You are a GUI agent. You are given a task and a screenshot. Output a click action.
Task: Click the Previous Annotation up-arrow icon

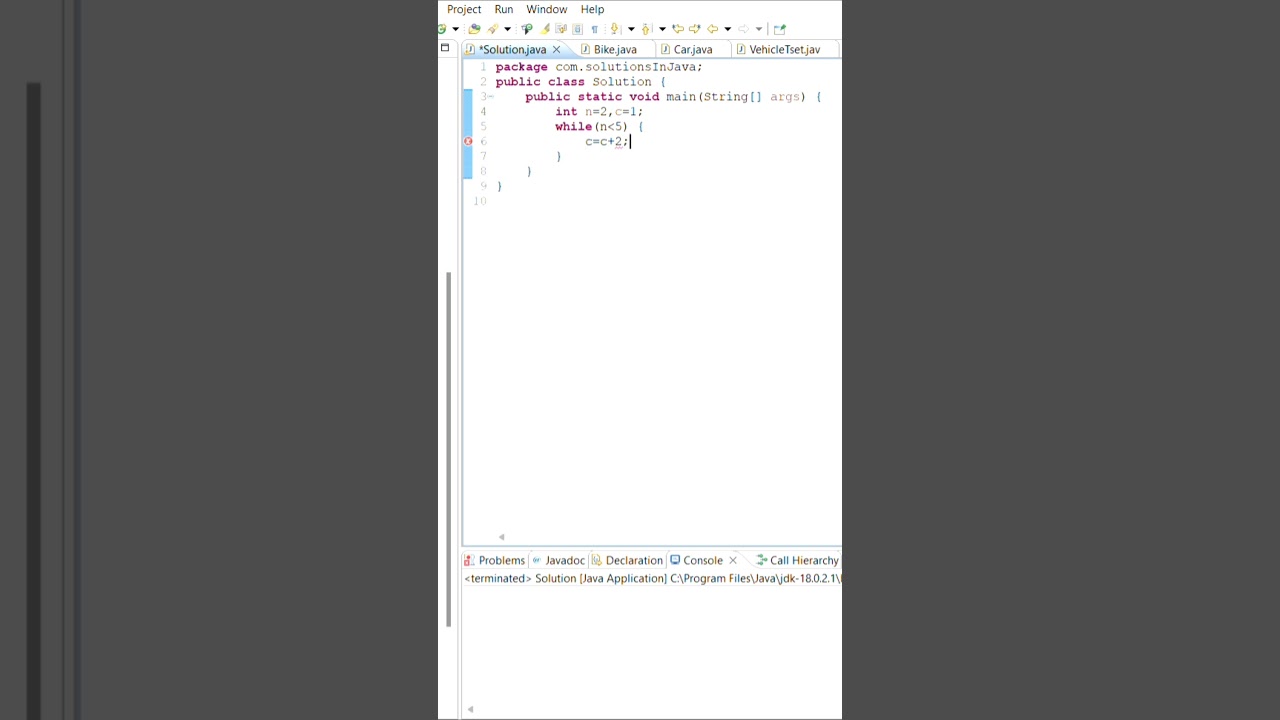pyautogui.click(x=646, y=29)
